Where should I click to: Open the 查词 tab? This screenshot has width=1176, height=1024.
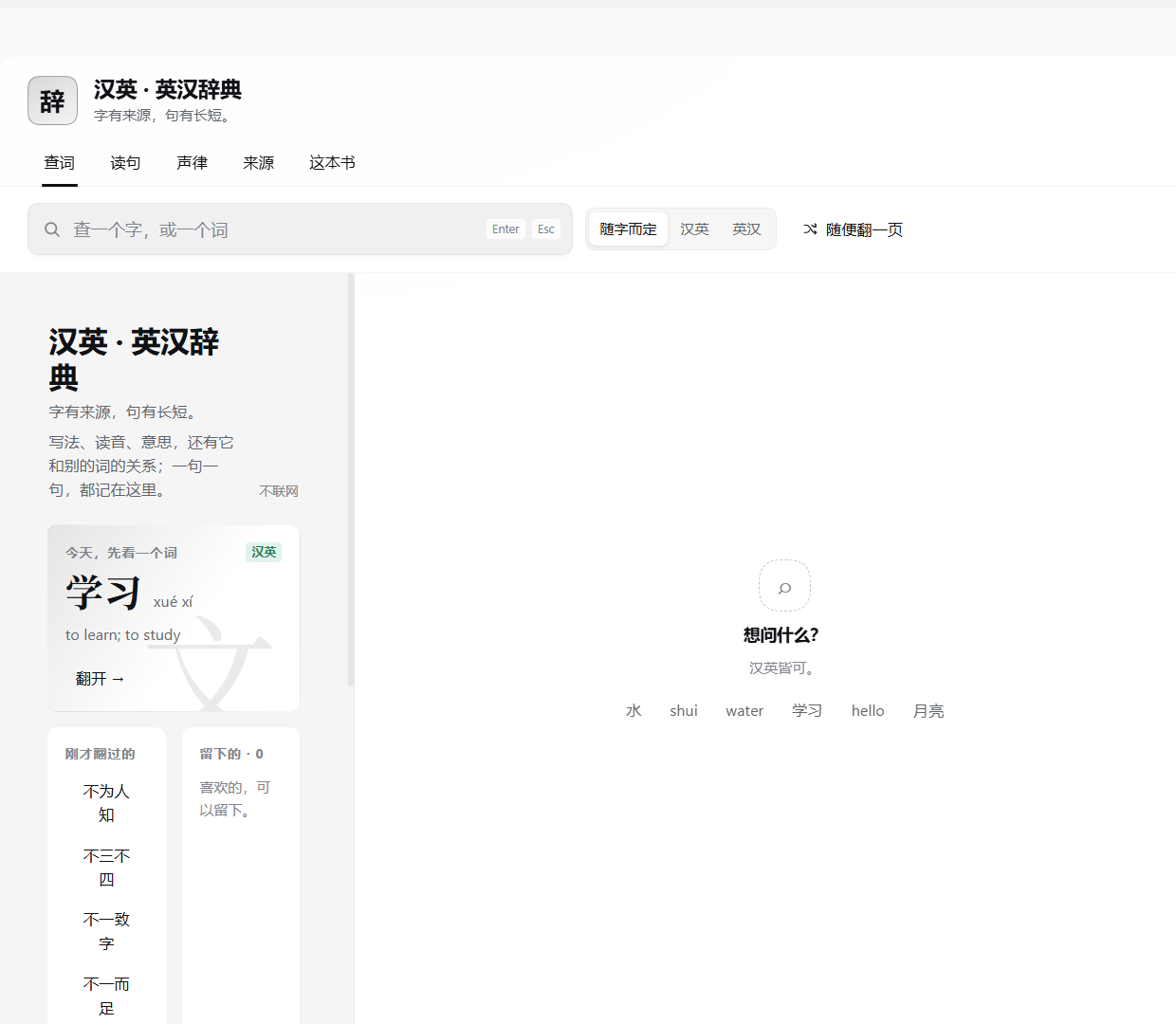click(60, 163)
